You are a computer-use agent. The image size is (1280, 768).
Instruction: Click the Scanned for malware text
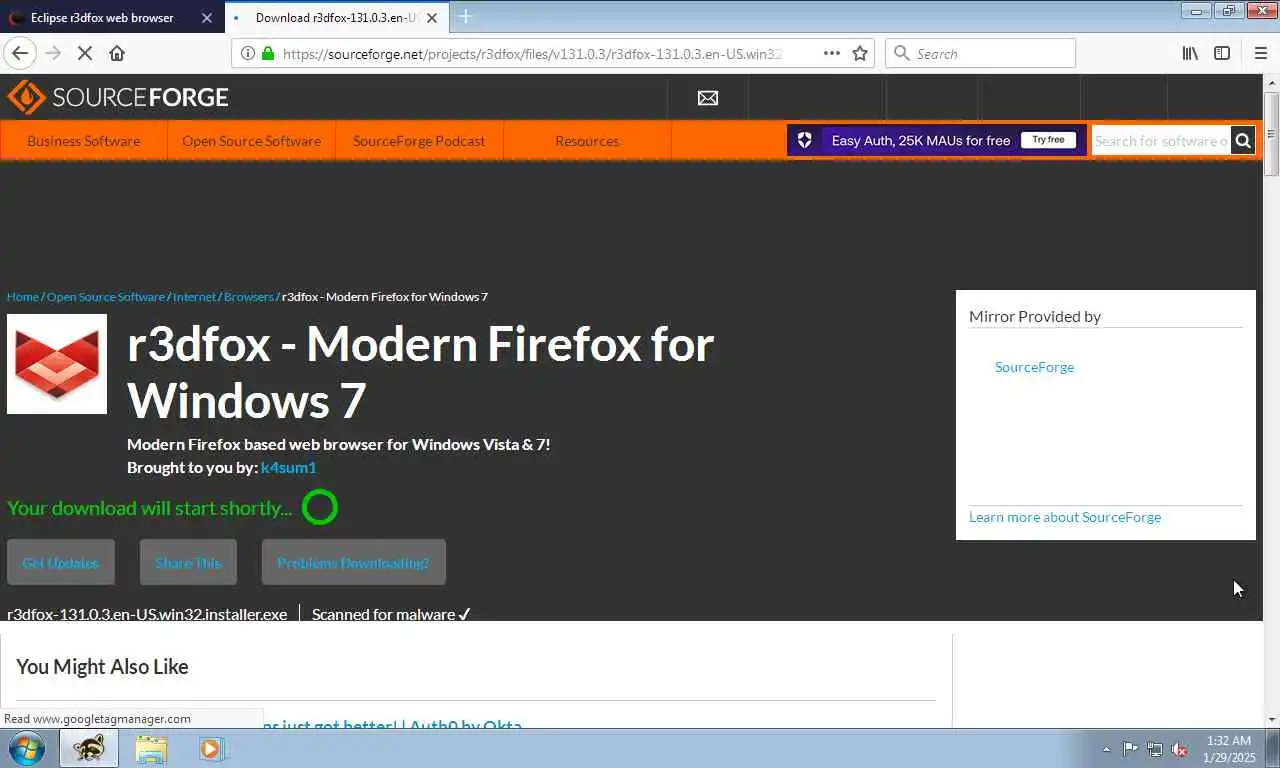pyautogui.click(x=391, y=614)
